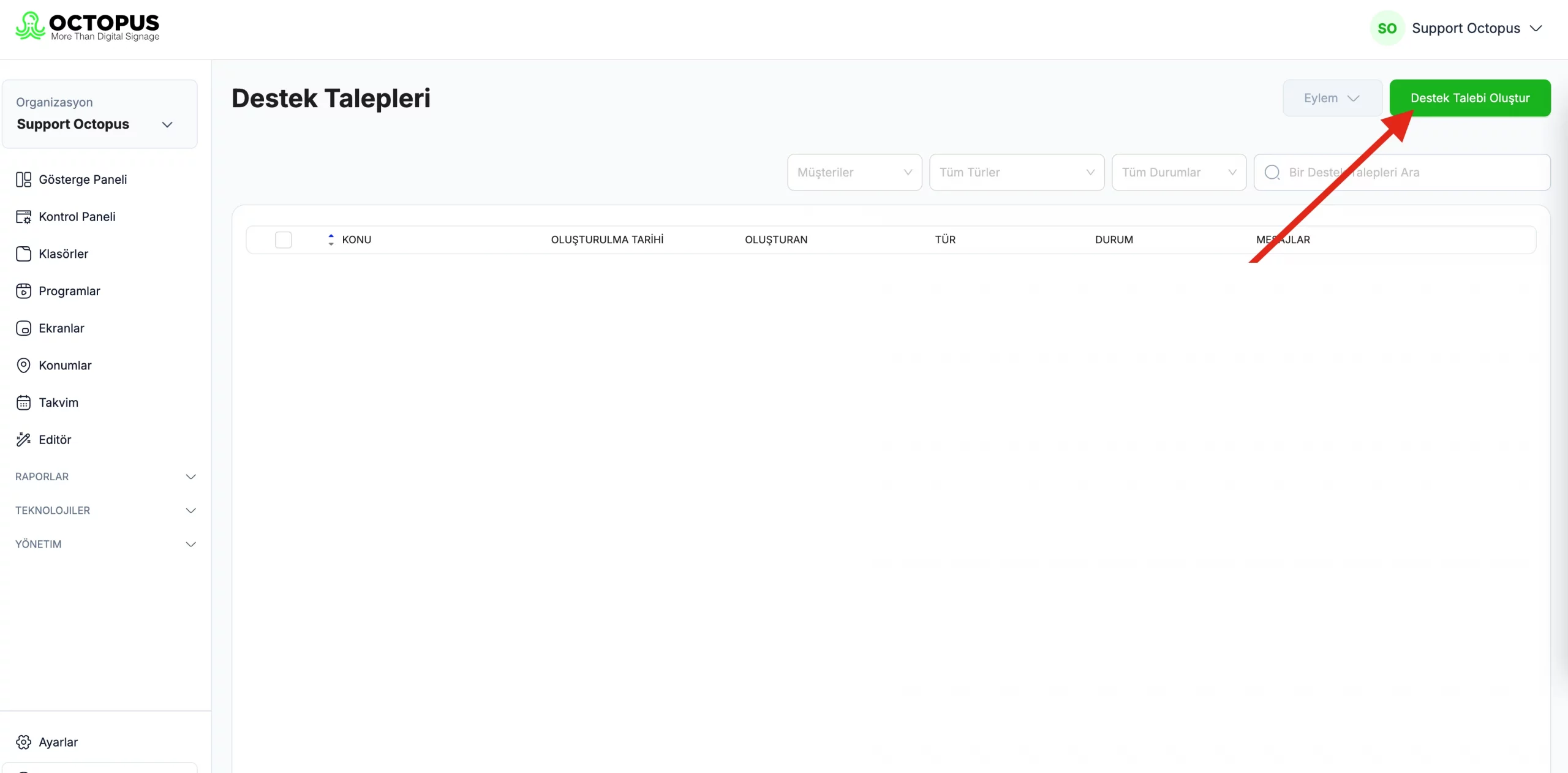Go to Konumlar menu item
Screen dimensions: 1568x773
pyautogui.click(x=65, y=365)
